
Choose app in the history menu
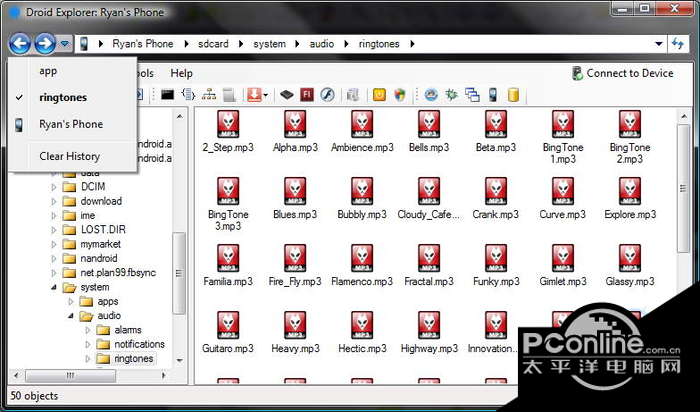(x=72, y=71)
